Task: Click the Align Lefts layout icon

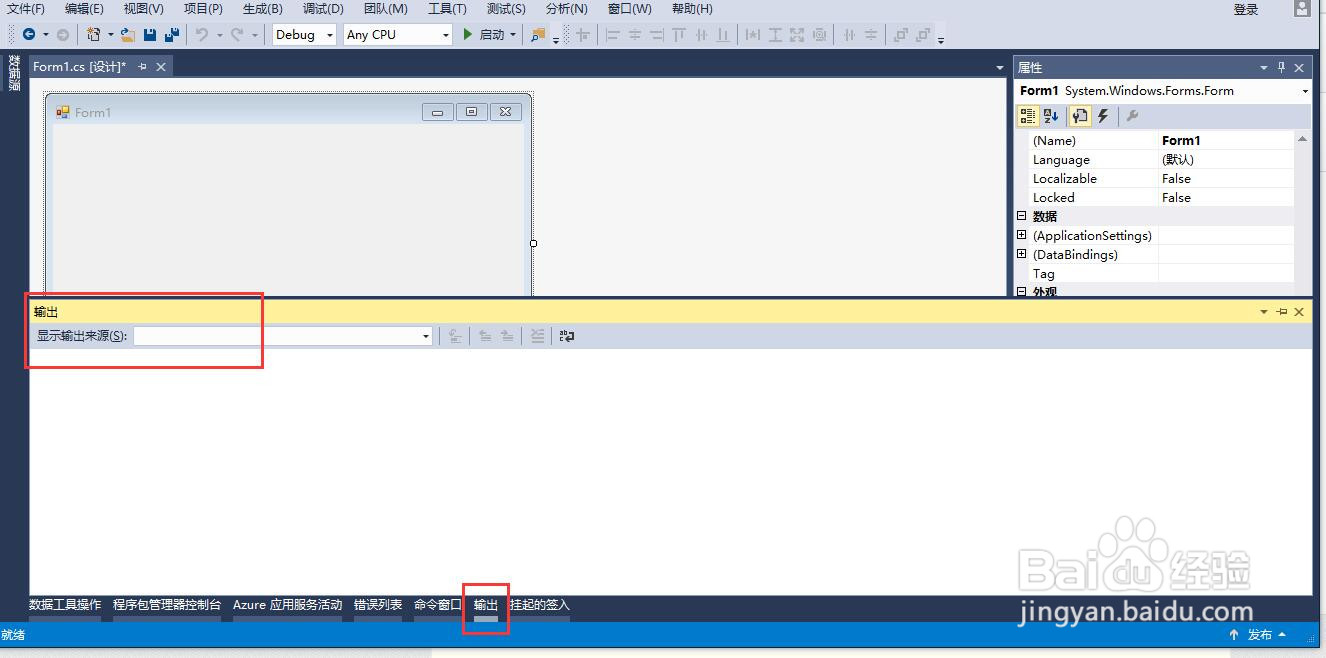Action: click(x=613, y=34)
